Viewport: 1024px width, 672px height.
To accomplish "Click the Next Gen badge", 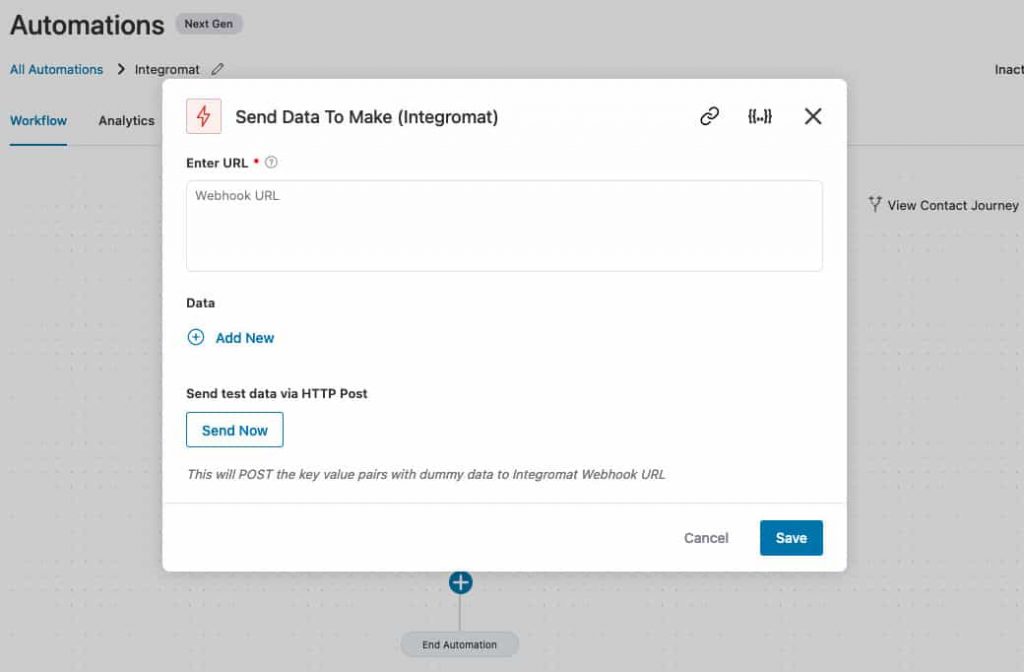I will 208,24.
